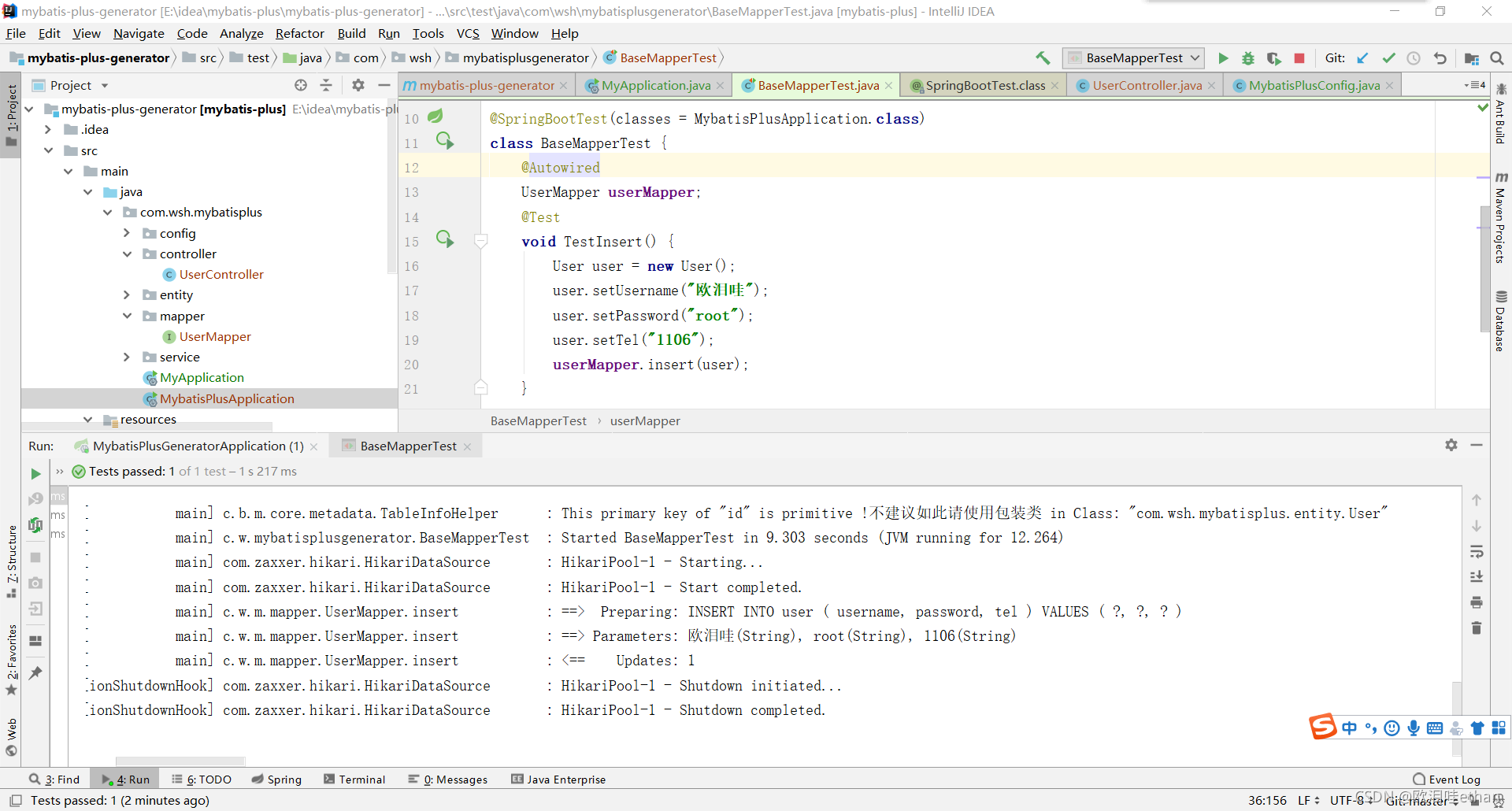Open Git show history clock icon

pos(1414,57)
